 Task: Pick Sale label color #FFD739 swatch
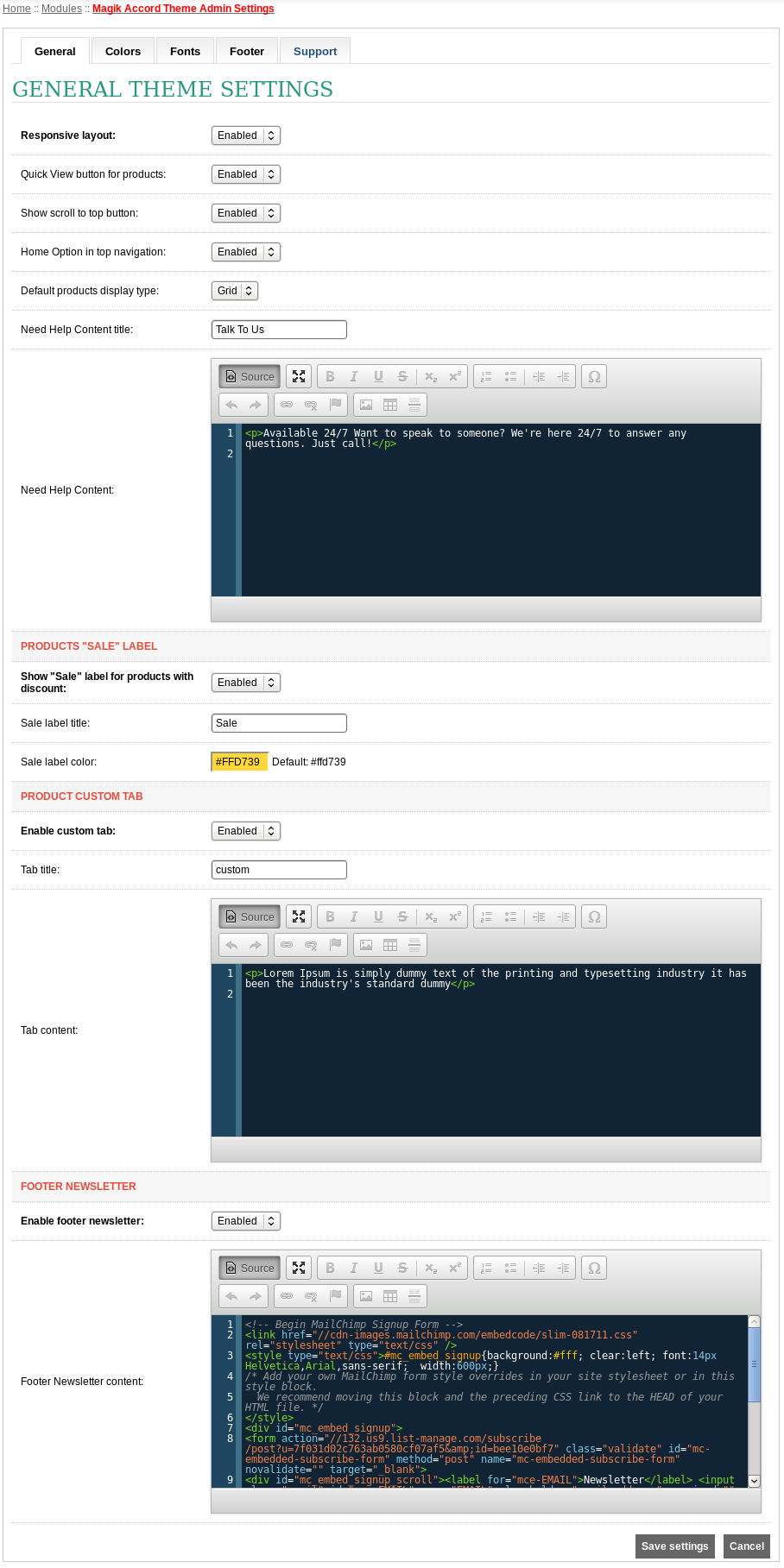[x=239, y=762]
